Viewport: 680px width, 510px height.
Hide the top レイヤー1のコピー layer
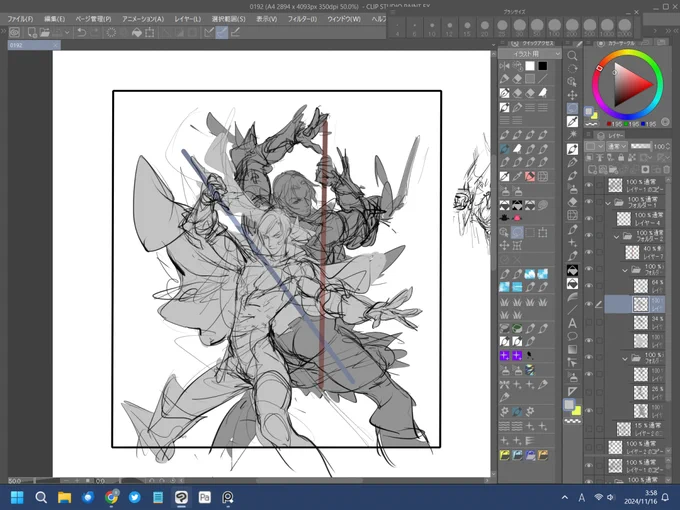588,185
